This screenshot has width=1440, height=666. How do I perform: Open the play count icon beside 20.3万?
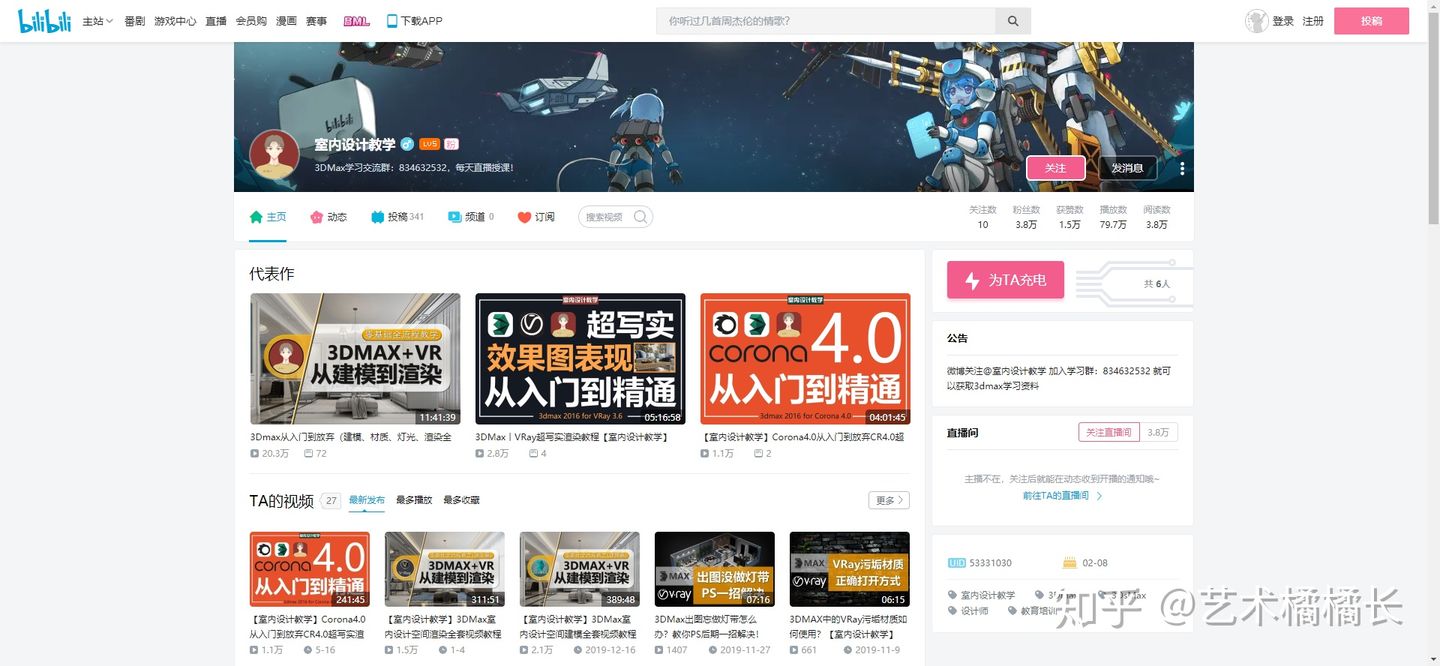coord(255,454)
